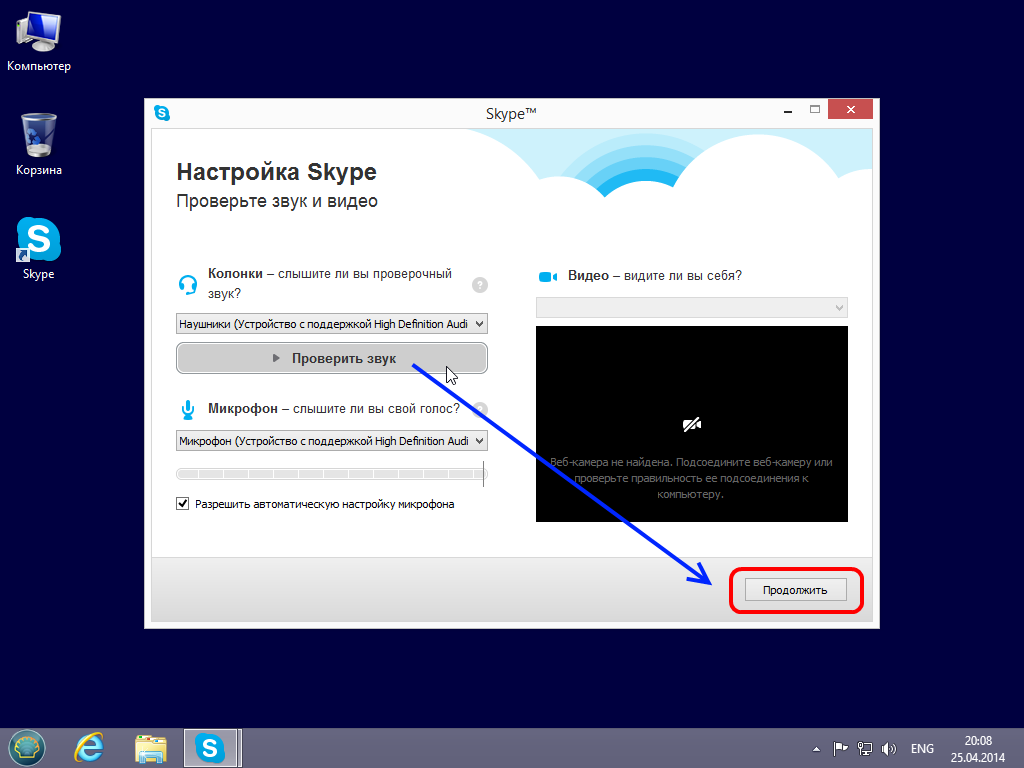Open the Start button on the taskbar

pyautogui.click(x=26, y=748)
